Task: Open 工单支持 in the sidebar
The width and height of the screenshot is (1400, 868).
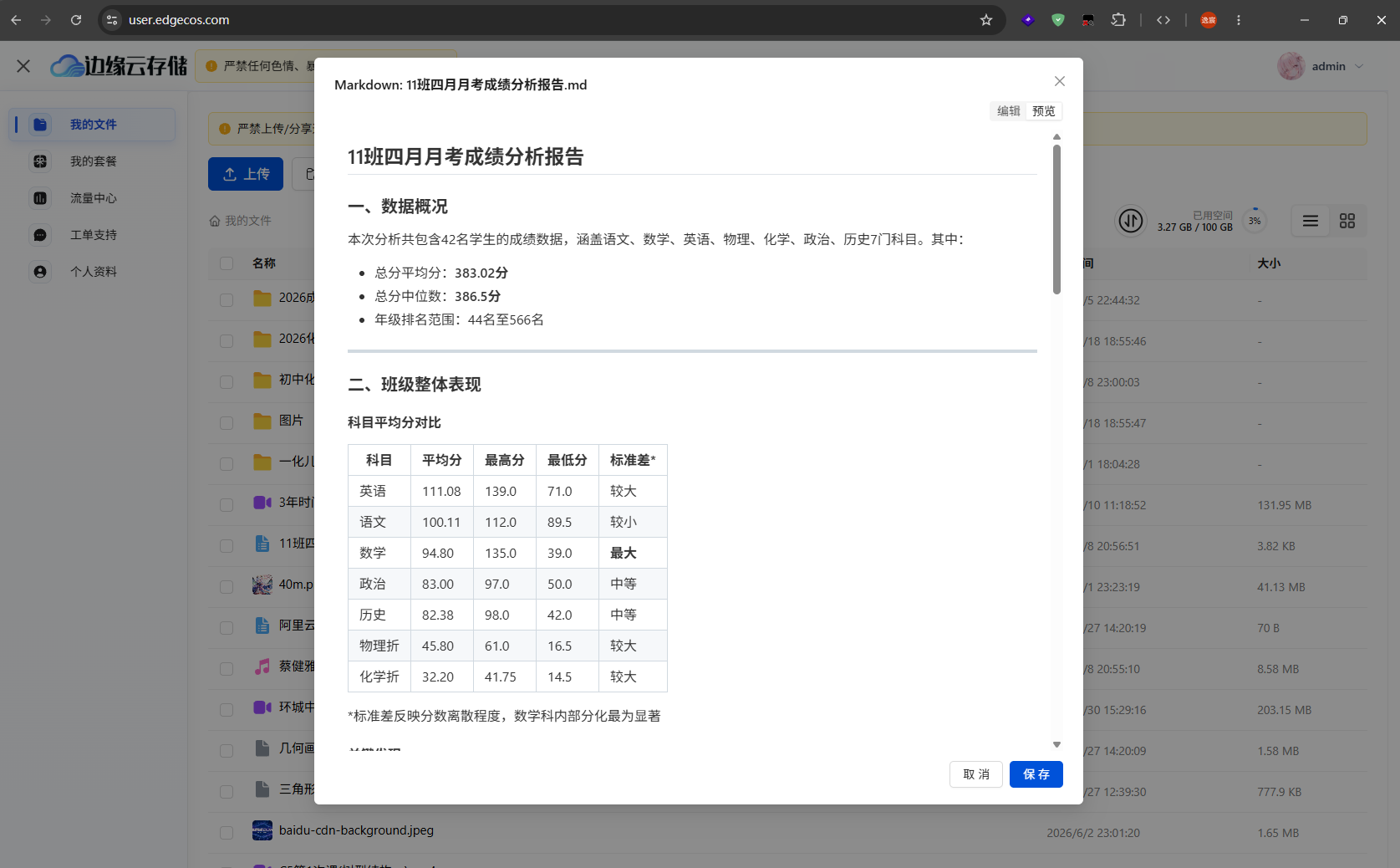Action: coord(94,235)
